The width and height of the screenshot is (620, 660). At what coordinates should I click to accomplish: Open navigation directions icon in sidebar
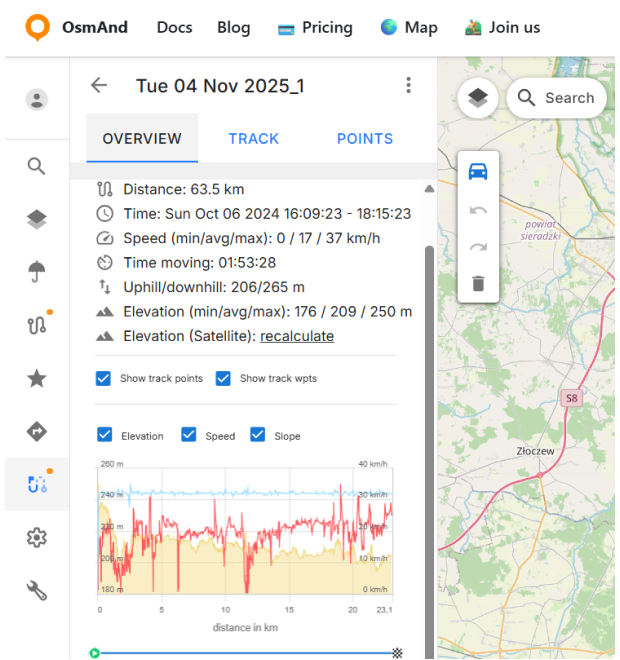point(37,432)
